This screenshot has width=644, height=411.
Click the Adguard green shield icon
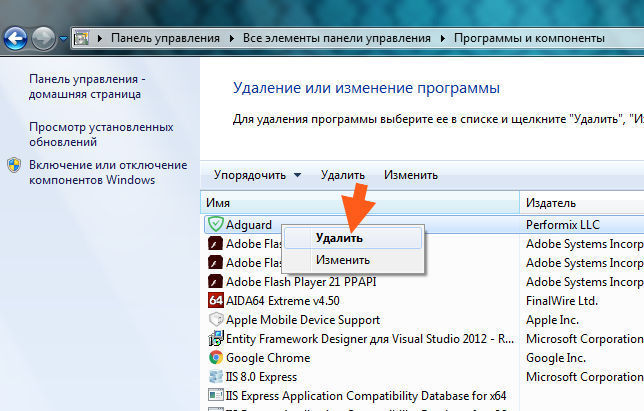(x=215, y=224)
